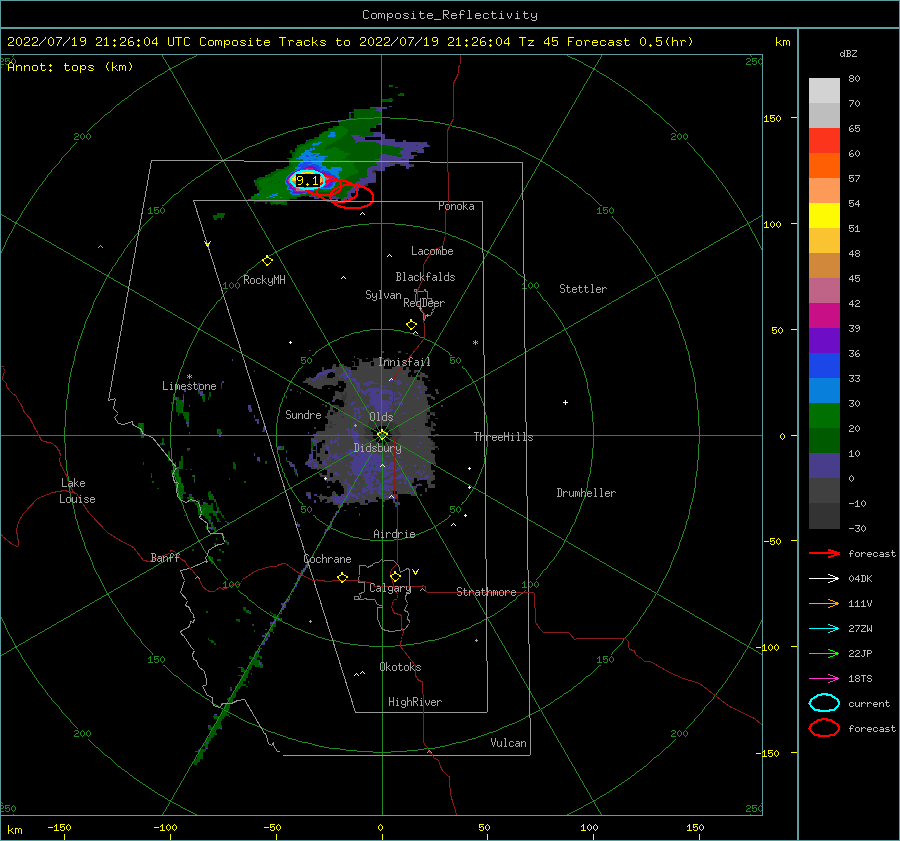
Task: Click the Okotoks label
Action: click(400, 667)
